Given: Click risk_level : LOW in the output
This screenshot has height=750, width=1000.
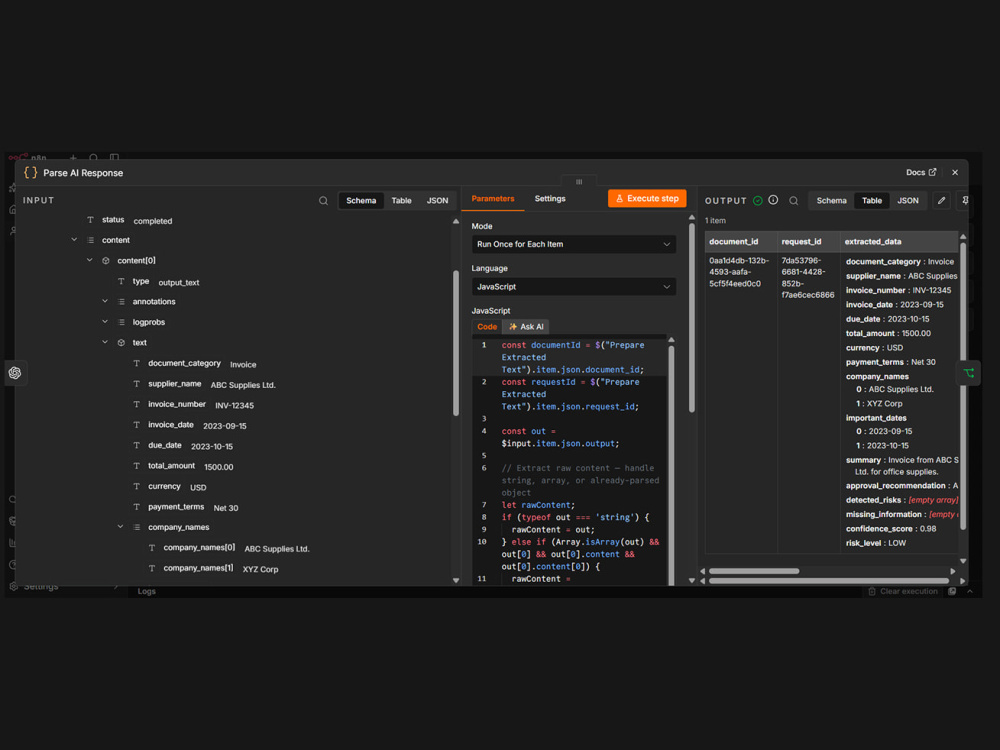Looking at the screenshot, I should pos(876,543).
